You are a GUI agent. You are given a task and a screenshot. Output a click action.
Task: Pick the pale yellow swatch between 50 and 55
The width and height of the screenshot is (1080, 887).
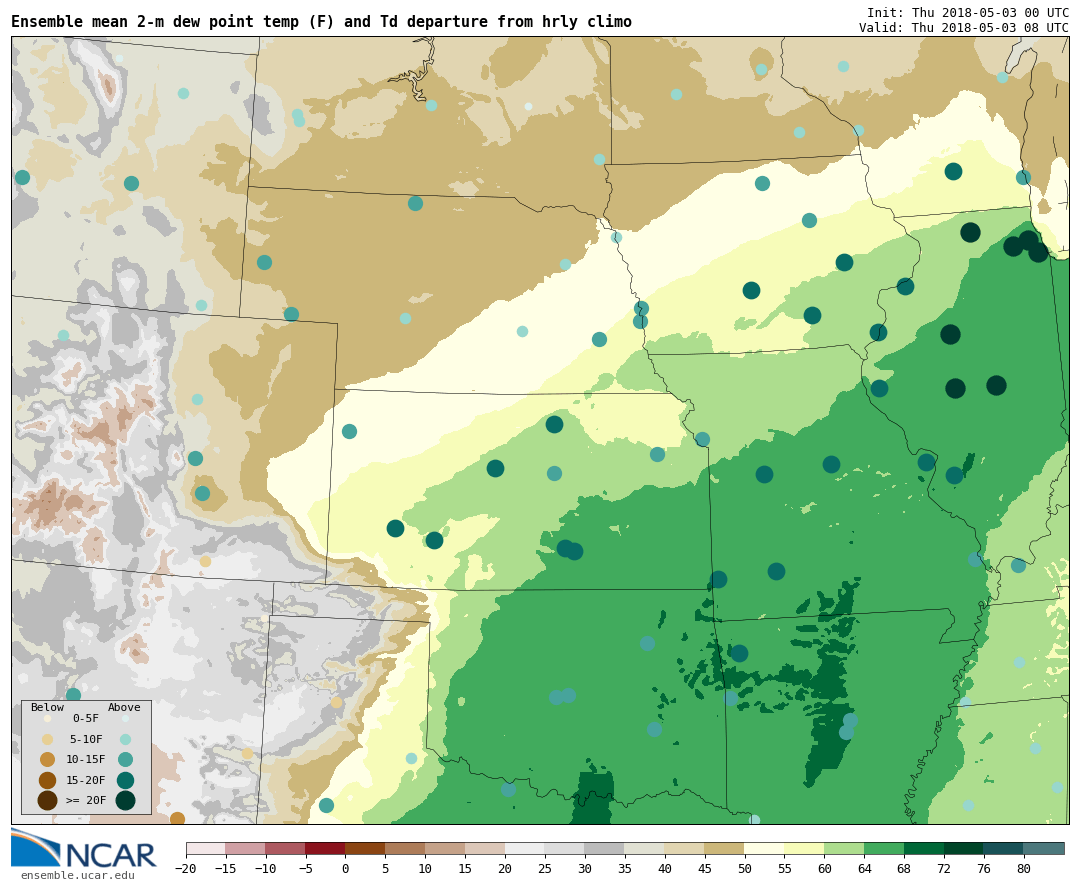[x=765, y=848]
